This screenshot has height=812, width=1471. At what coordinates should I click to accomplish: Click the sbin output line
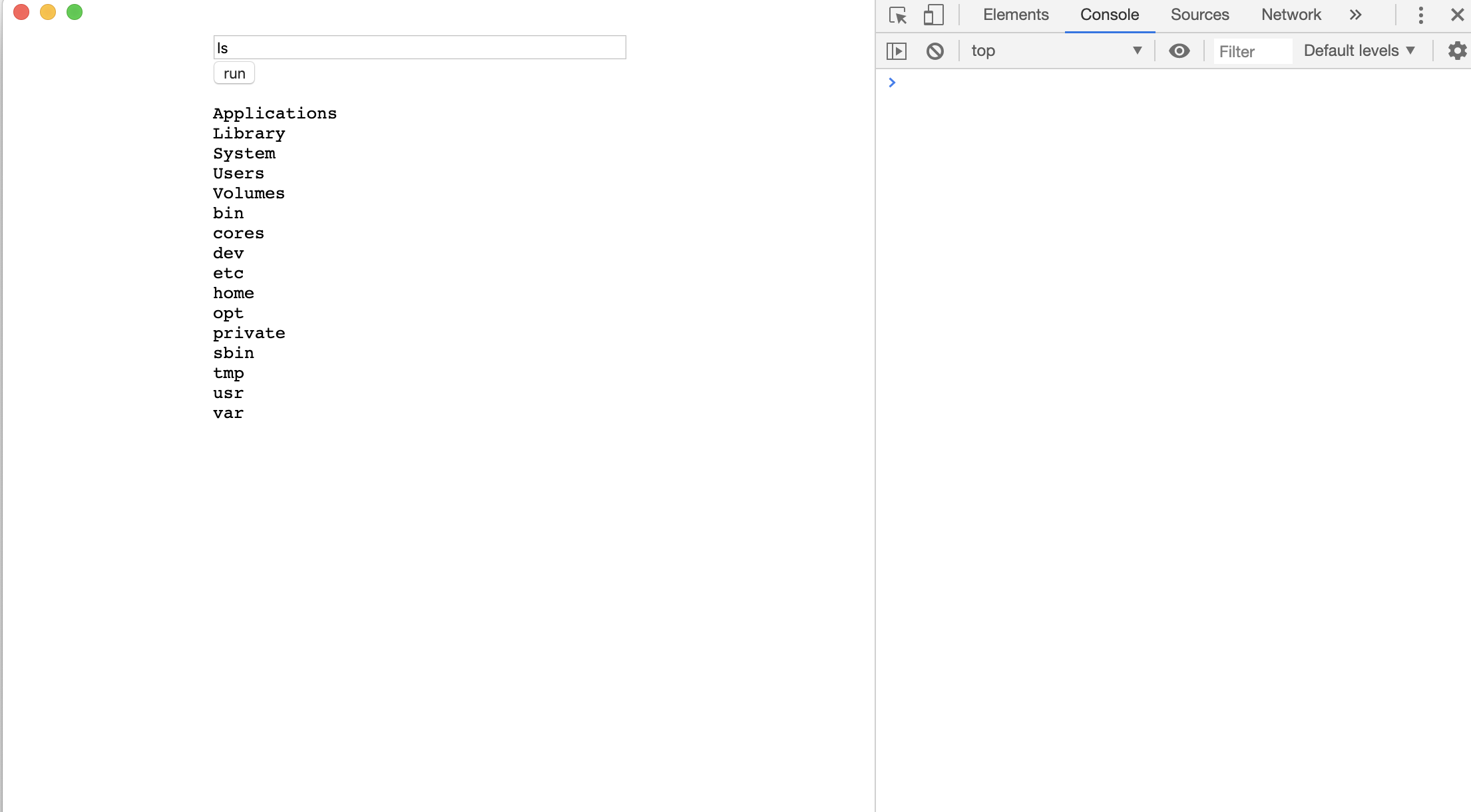pos(234,353)
